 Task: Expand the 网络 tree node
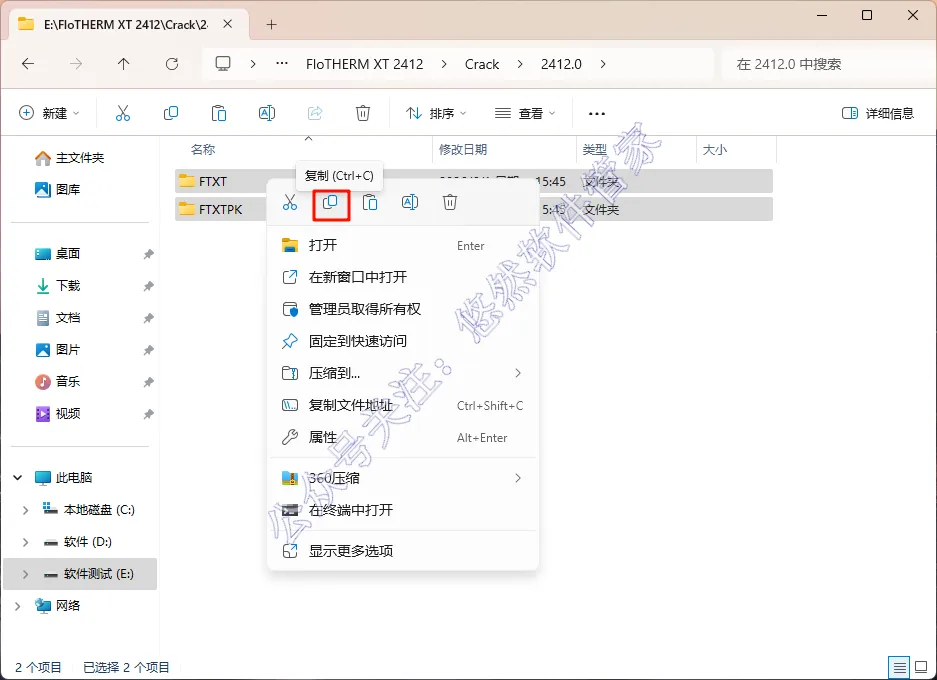[x=17, y=606]
